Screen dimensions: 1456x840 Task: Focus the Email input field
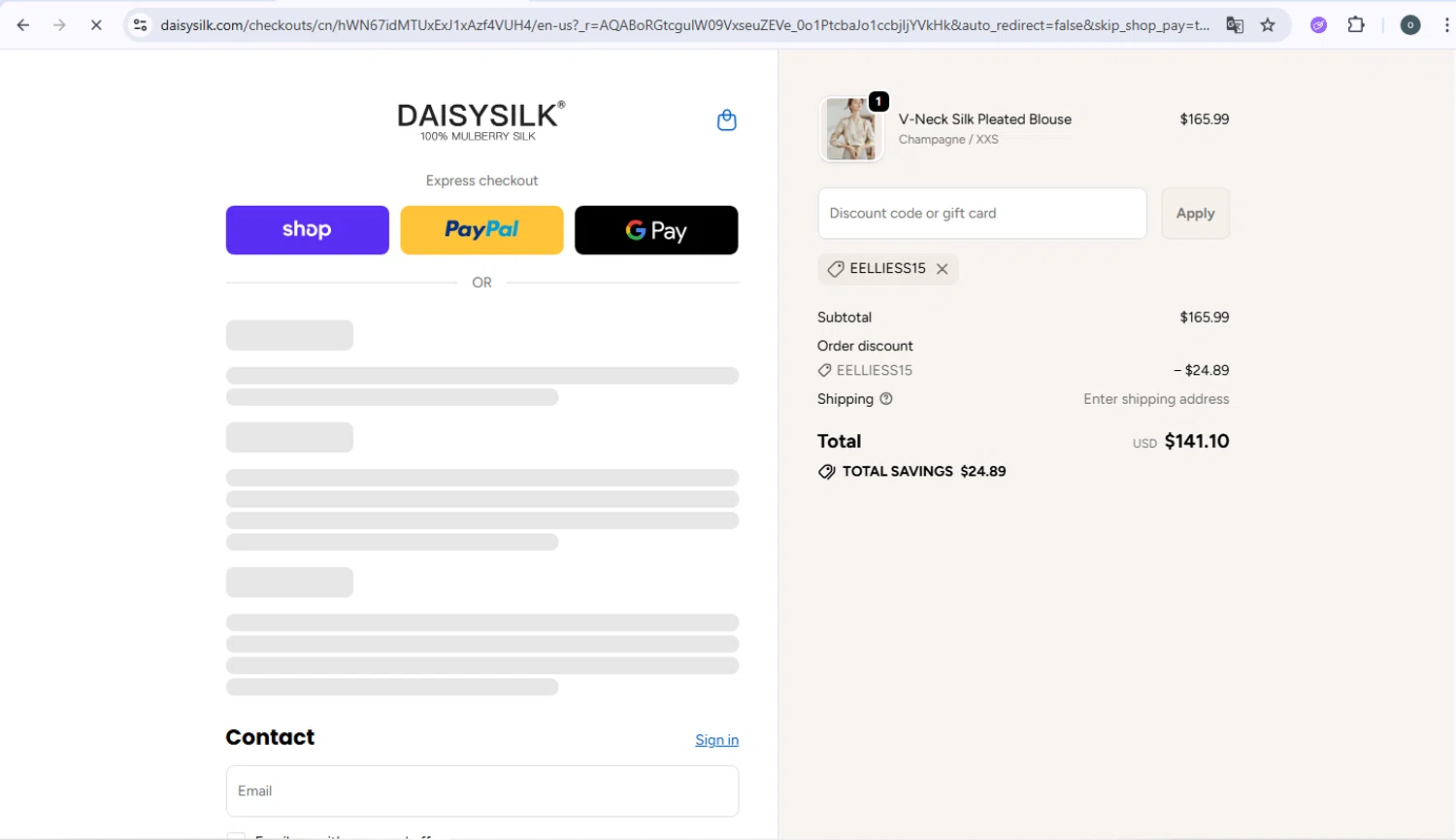[x=482, y=791]
